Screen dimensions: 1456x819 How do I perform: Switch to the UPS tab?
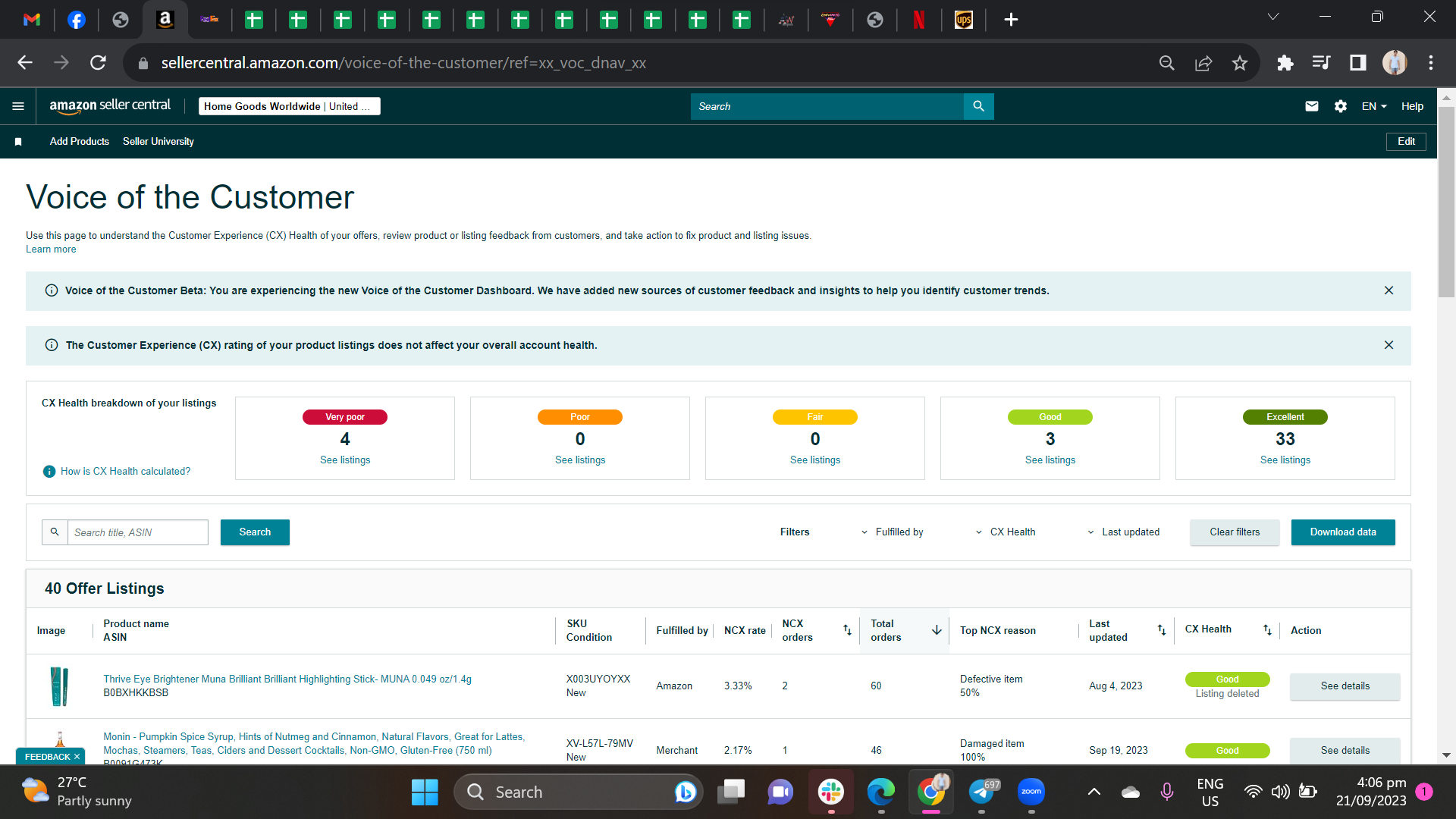point(964,20)
